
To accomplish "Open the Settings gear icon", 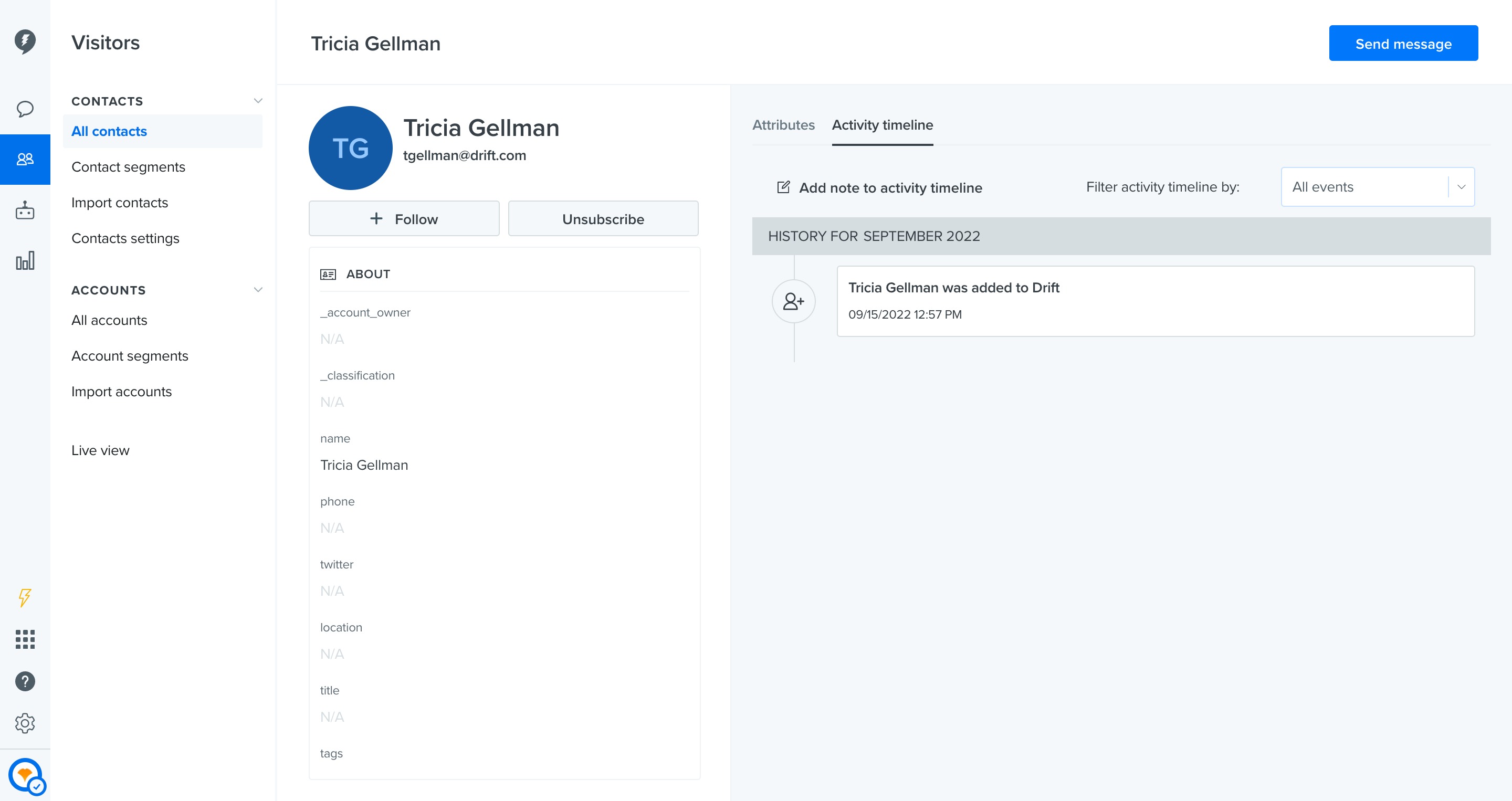I will click(x=25, y=723).
